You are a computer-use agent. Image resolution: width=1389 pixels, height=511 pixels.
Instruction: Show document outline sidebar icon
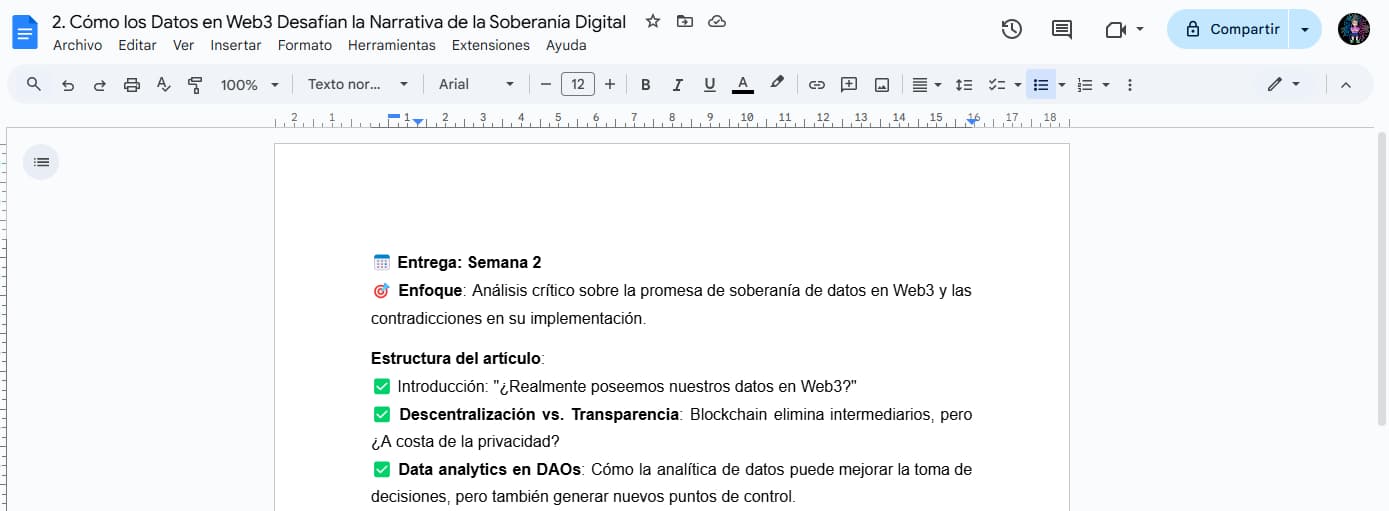[41, 161]
